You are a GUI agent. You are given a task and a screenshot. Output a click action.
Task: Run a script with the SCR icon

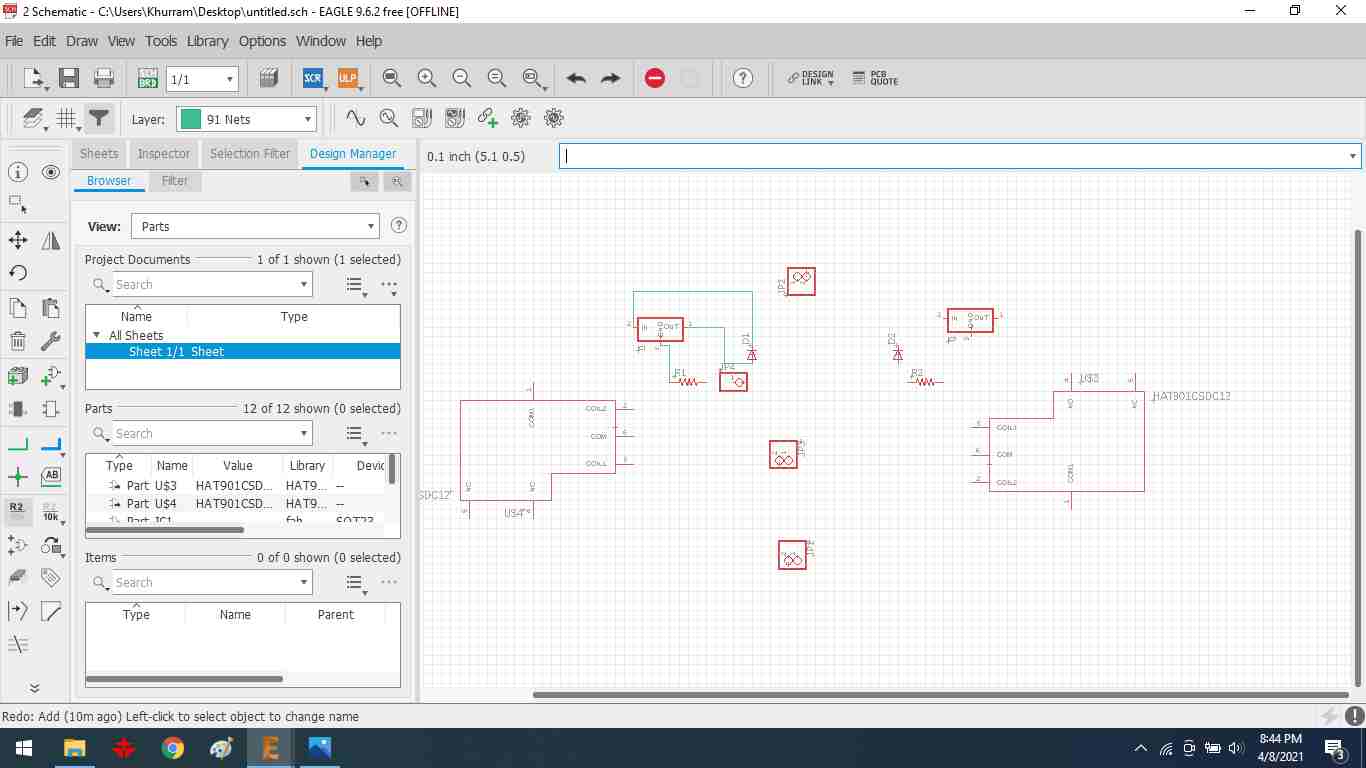(313, 78)
